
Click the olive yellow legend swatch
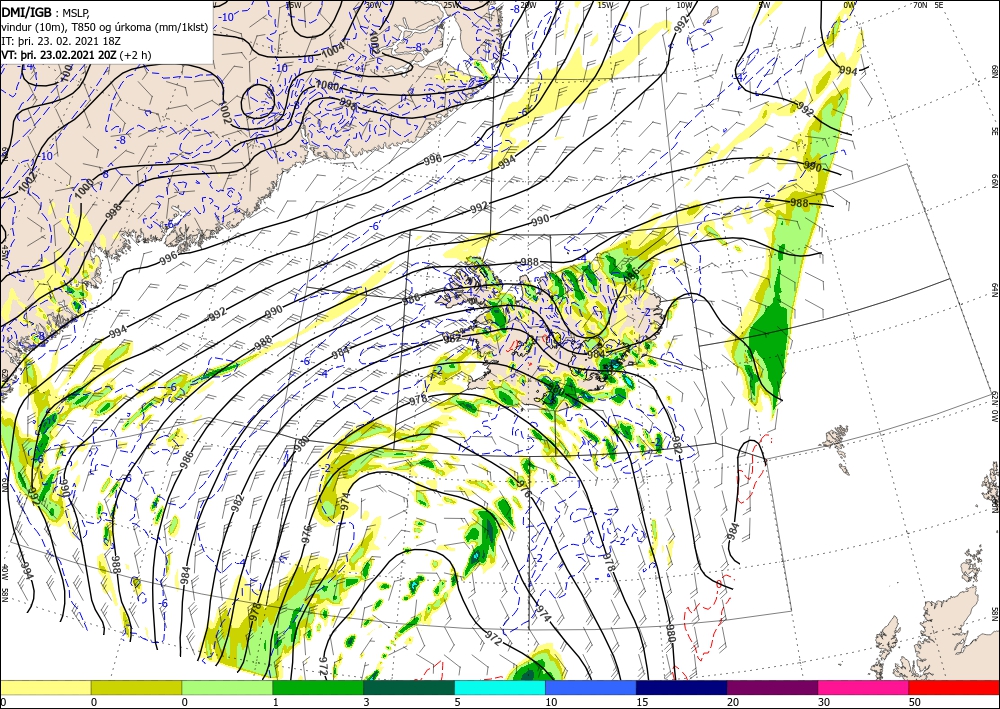tap(136, 687)
